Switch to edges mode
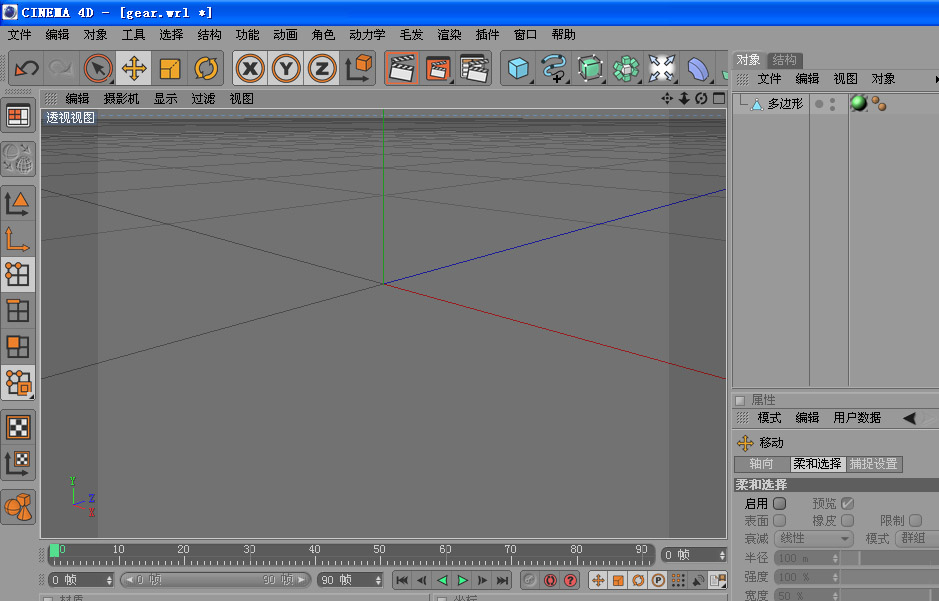This screenshot has width=939, height=601. pyautogui.click(x=18, y=311)
